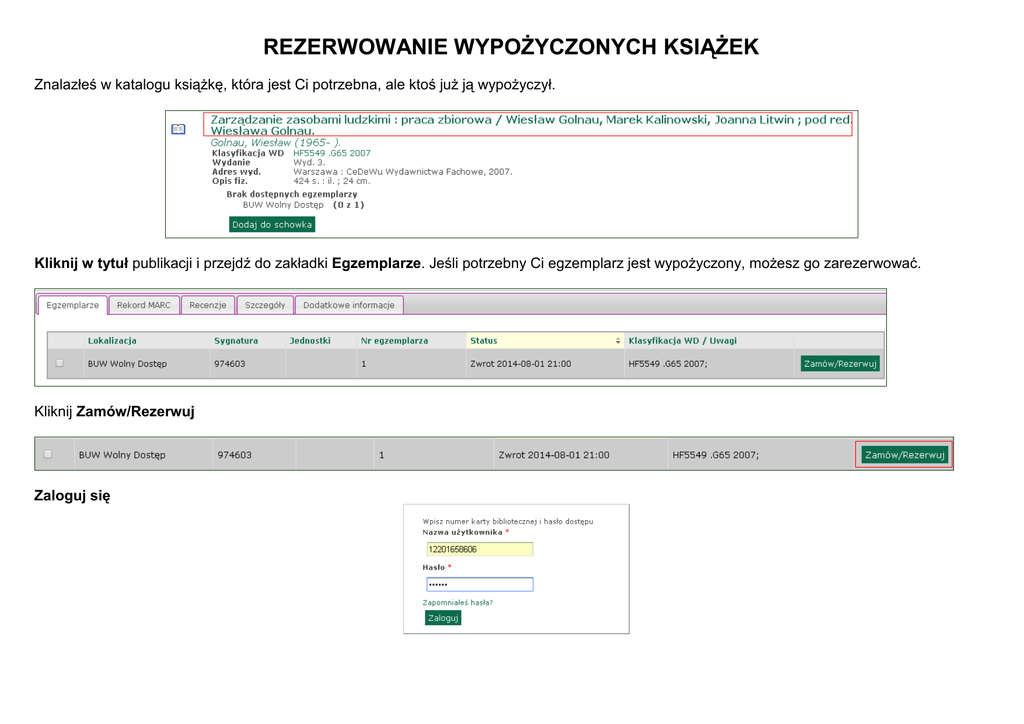Image resolution: width=1024 pixels, height=724 pixels.
Task: Sort by the Lokalizacja column header
Action: pos(112,341)
